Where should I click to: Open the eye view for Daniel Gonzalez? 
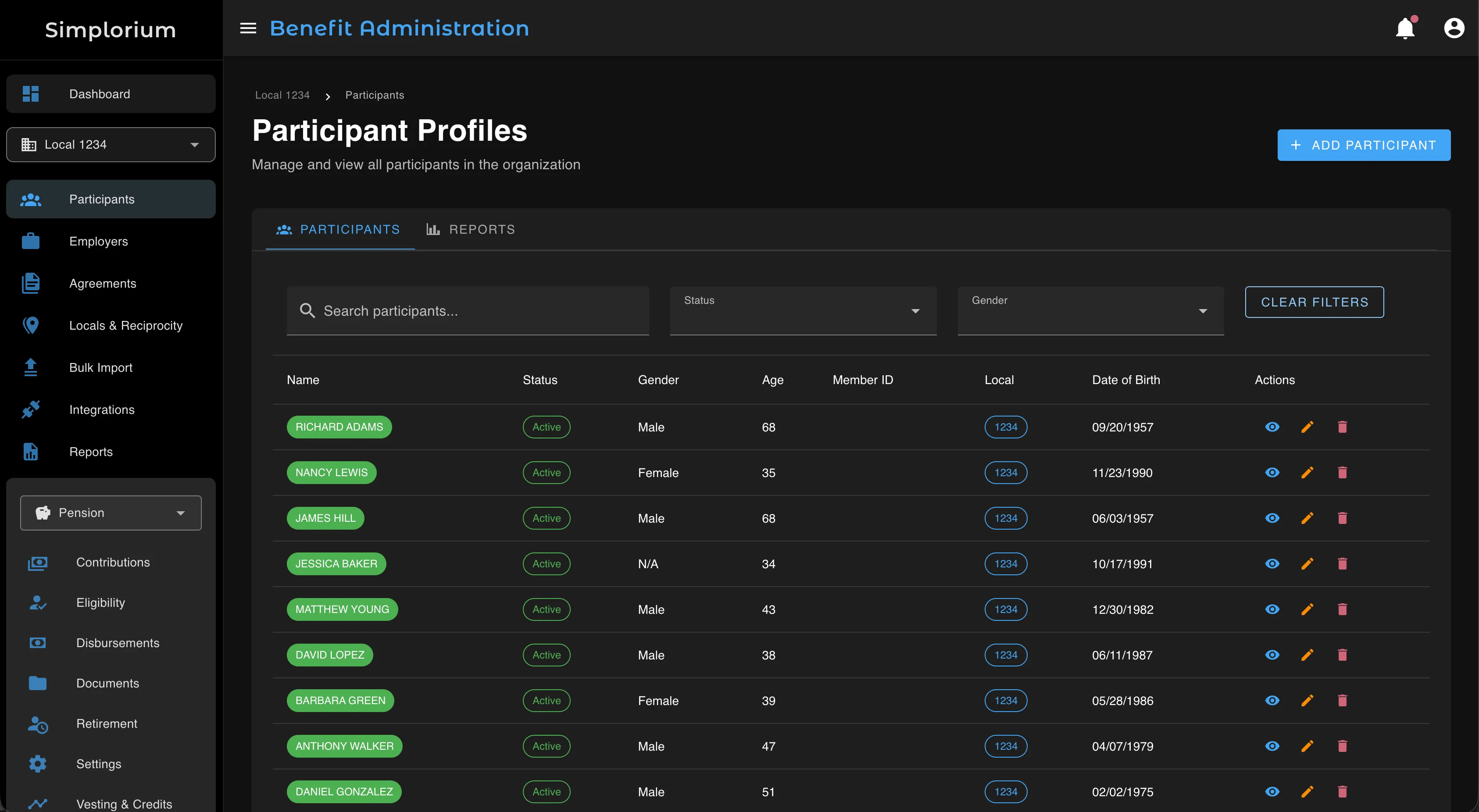point(1272,791)
